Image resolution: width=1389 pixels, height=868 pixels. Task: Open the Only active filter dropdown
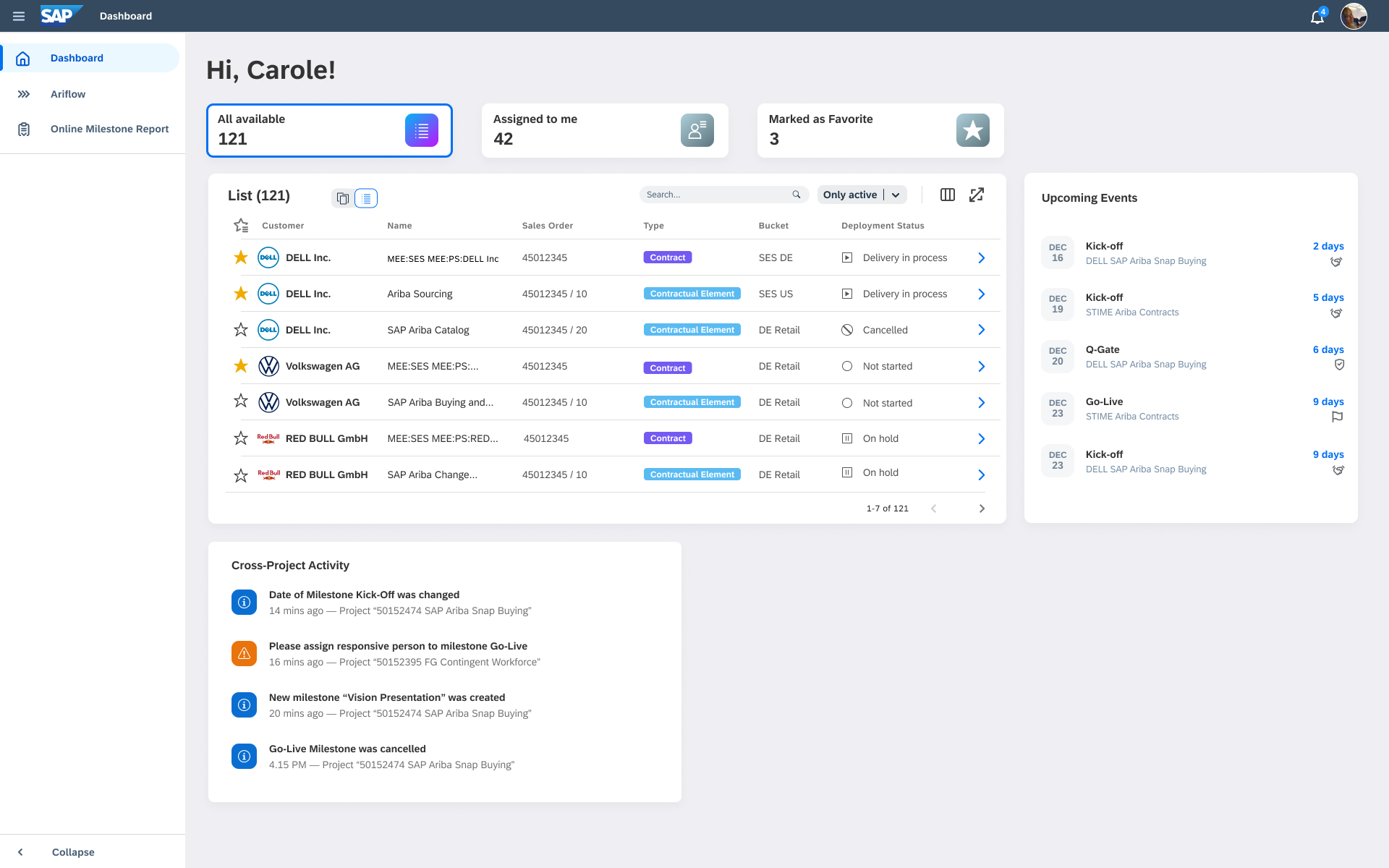[896, 195]
